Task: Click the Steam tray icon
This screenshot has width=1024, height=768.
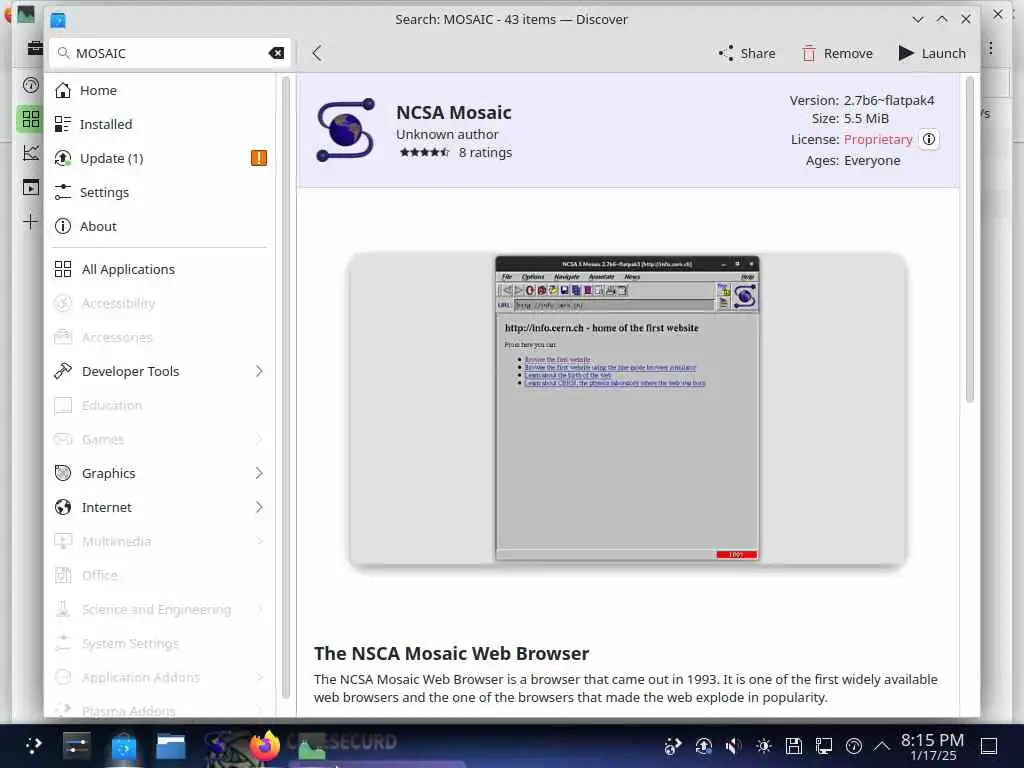Action: pyautogui.click(x=673, y=746)
